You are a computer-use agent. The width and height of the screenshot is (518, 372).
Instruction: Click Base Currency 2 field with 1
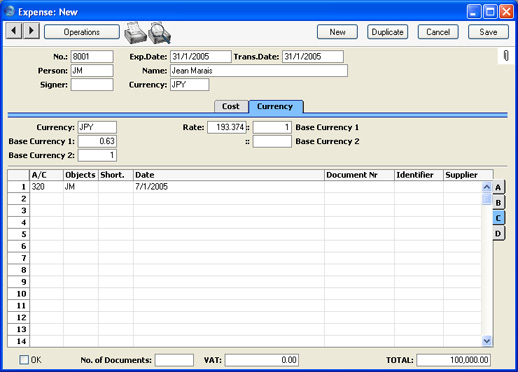click(97, 155)
